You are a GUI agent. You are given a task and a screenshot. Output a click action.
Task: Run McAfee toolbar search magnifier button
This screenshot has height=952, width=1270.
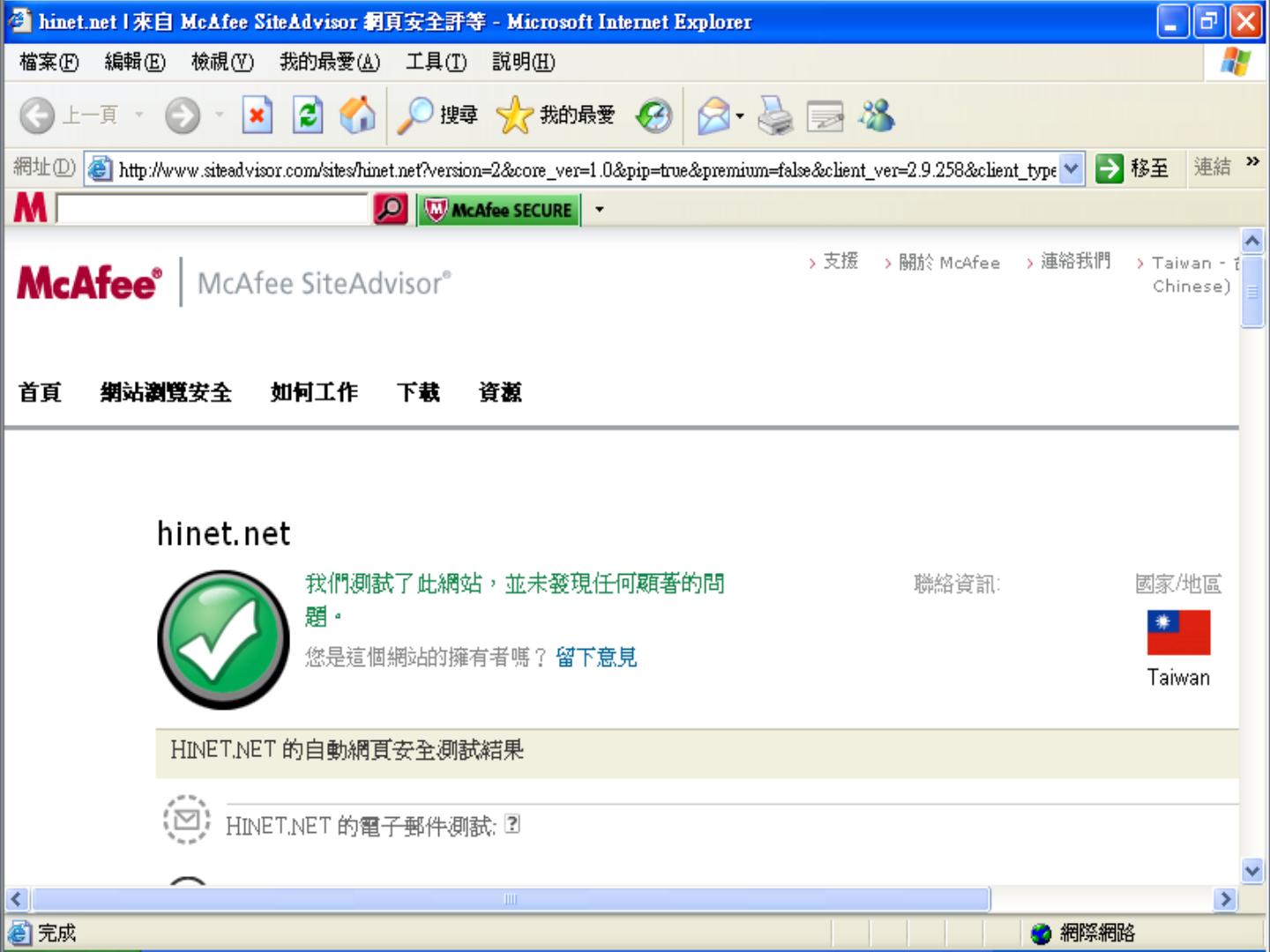coord(391,209)
